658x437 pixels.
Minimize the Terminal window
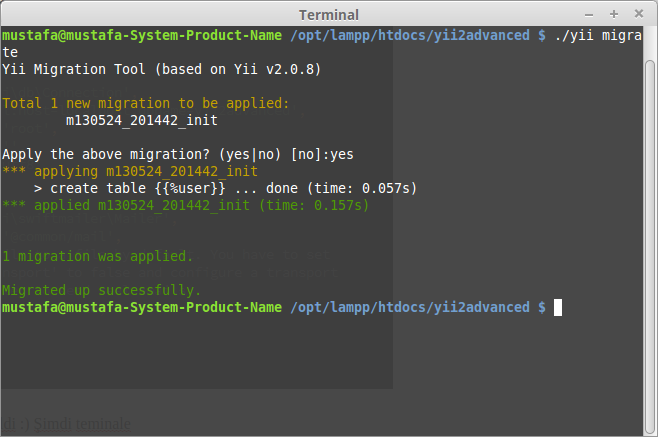[589, 15]
